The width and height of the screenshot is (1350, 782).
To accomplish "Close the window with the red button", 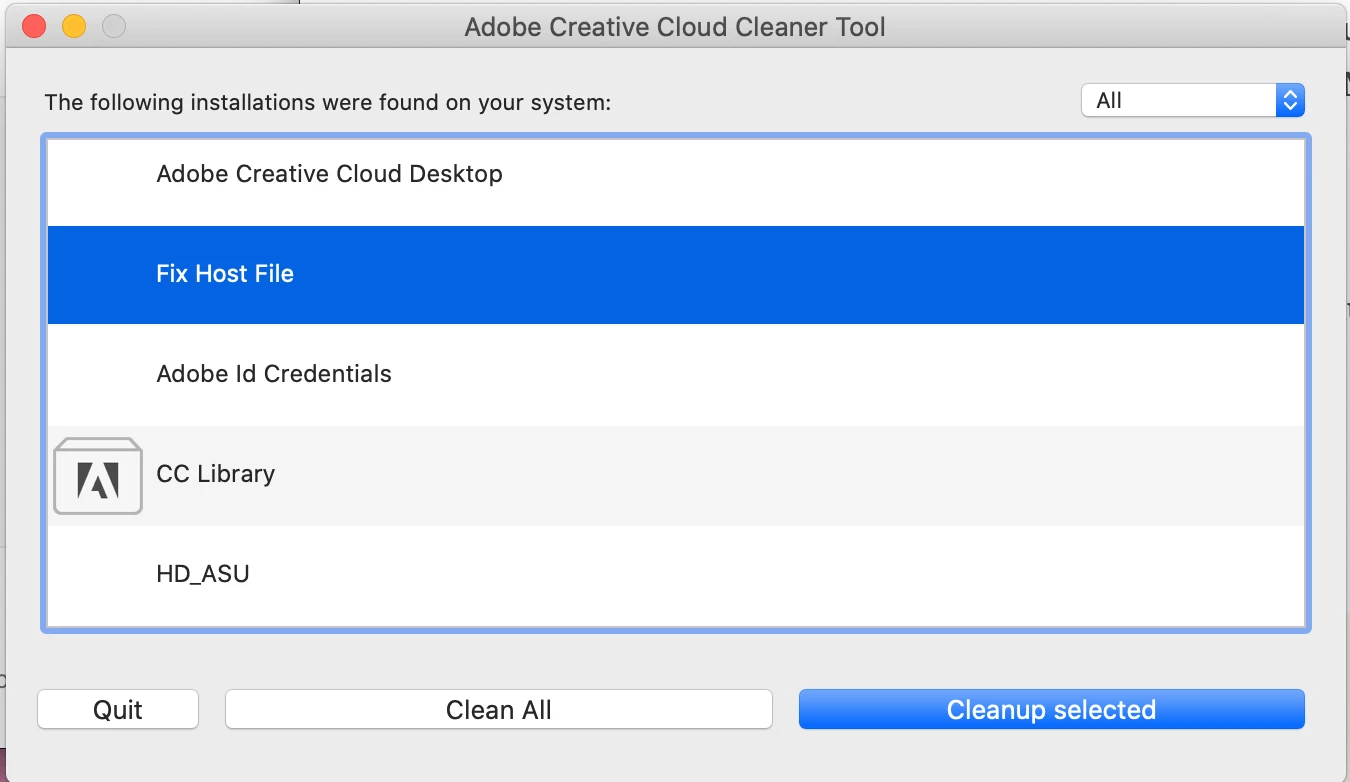I will [x=34, y=26].
